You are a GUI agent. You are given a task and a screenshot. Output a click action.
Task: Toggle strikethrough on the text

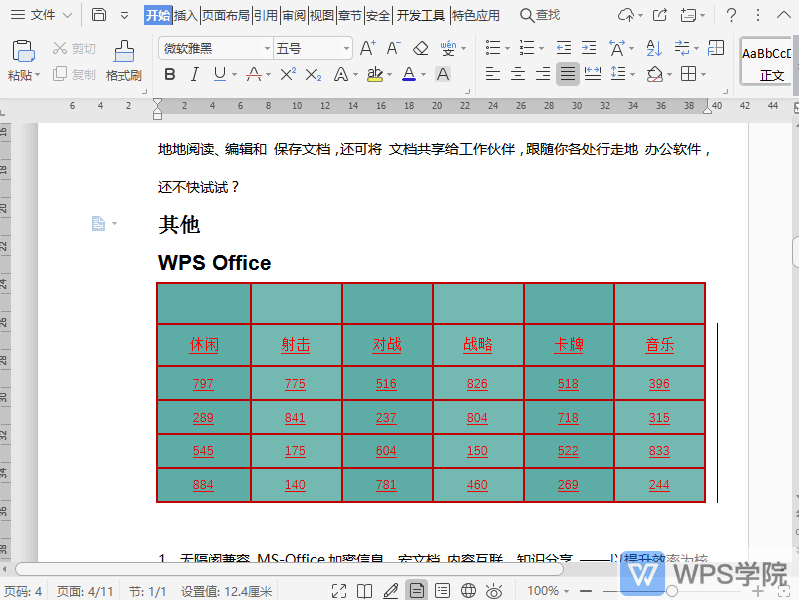point(254,74)
